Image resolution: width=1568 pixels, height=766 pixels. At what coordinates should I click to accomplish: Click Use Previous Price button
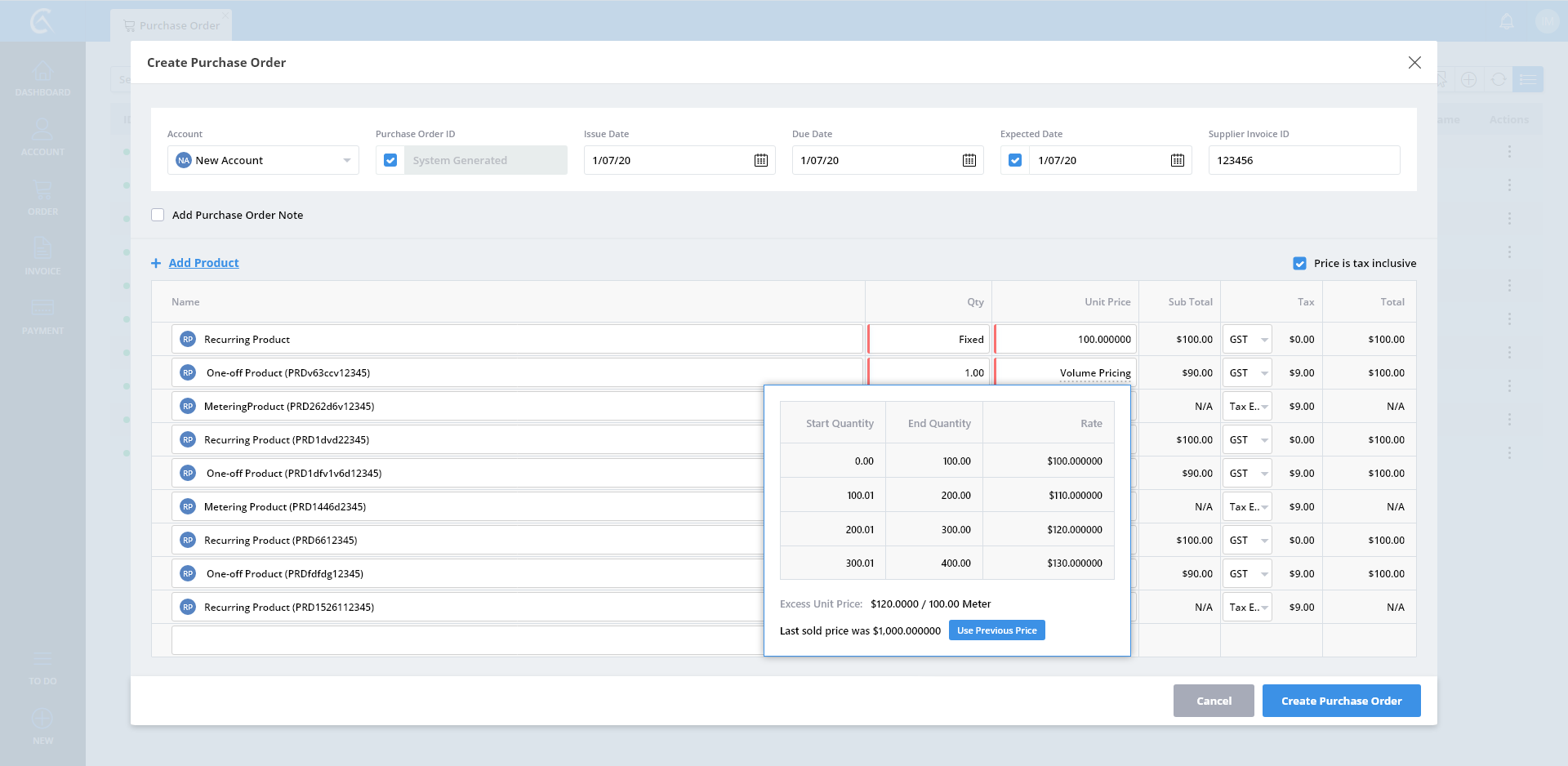coord(996,630)
